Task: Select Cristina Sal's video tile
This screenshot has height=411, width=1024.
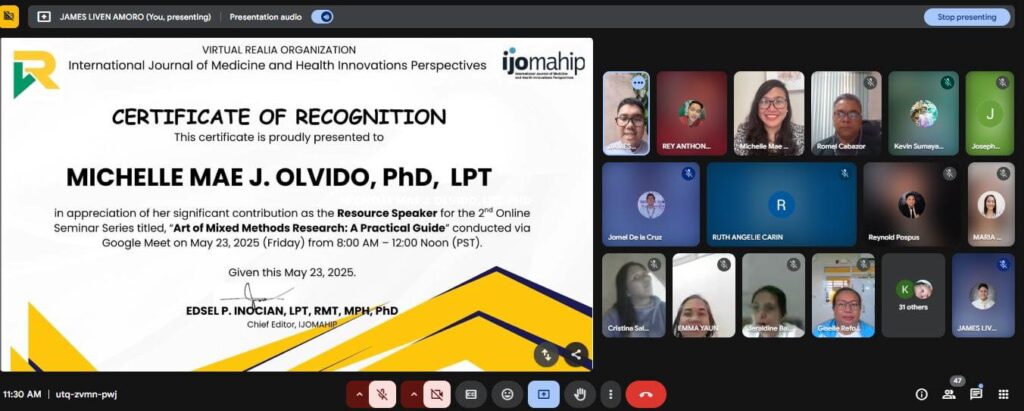Action: point(633,295)
